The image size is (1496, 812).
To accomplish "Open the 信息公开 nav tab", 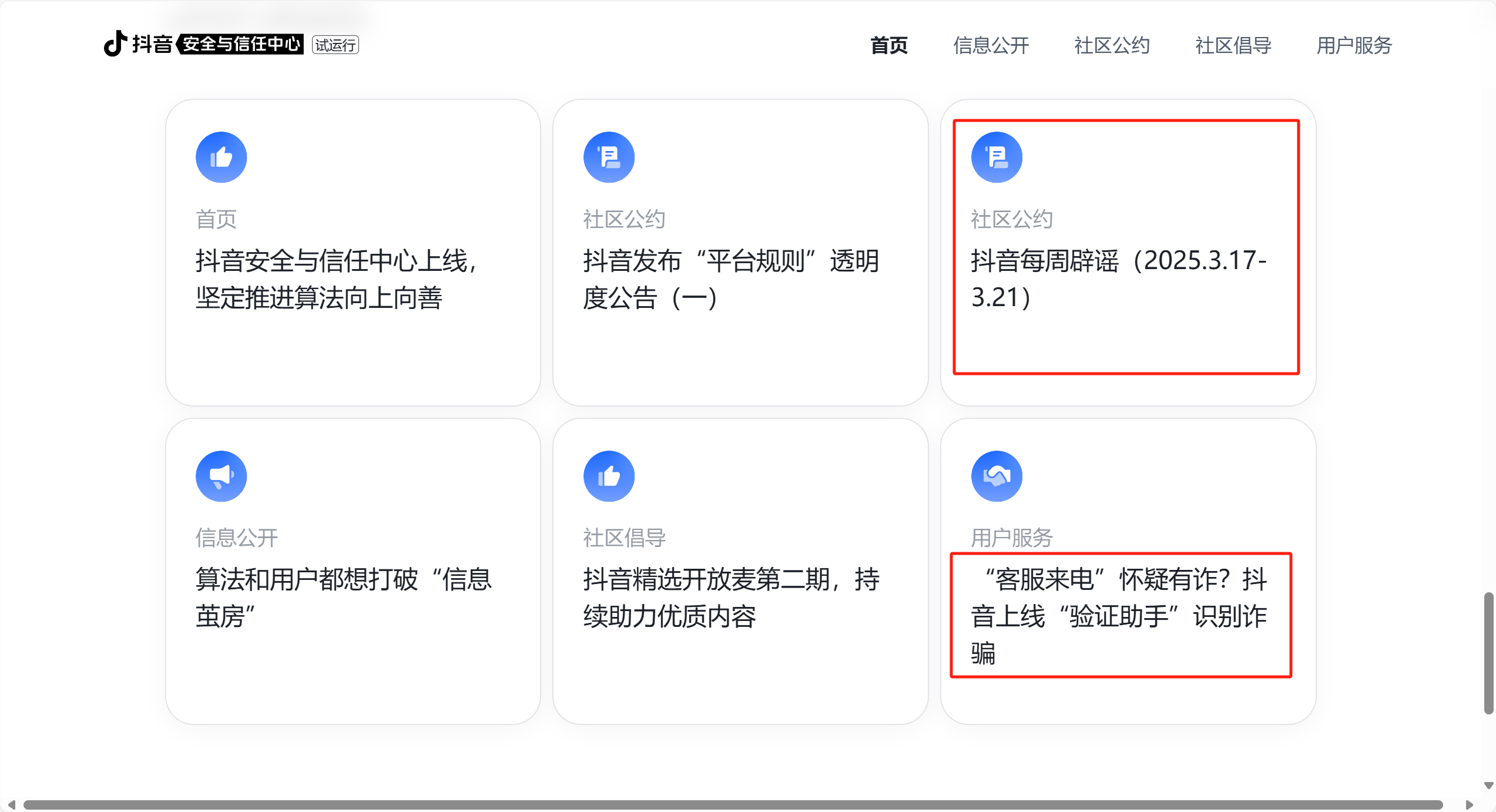I will pos(991,45).
